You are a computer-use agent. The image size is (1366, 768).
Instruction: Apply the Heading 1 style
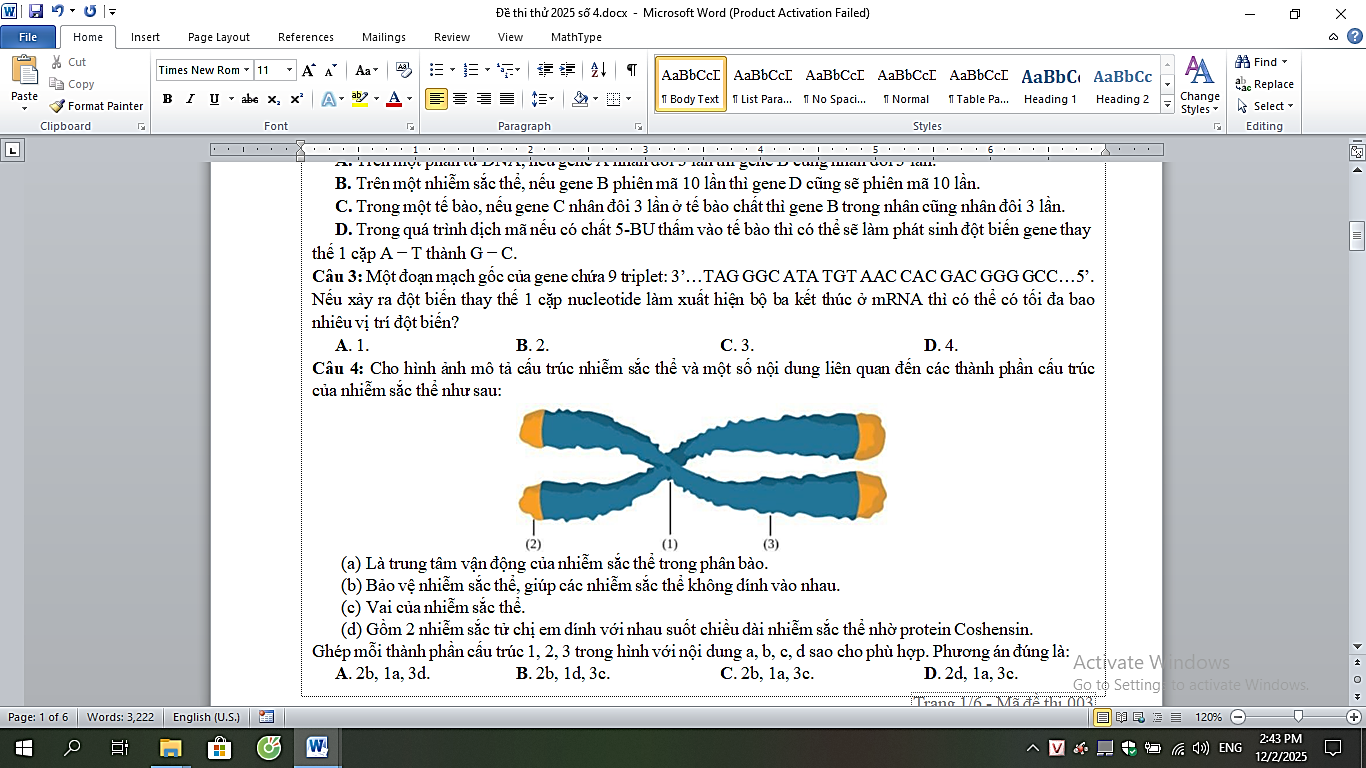pyautogui.click(x=1050, y=84)
